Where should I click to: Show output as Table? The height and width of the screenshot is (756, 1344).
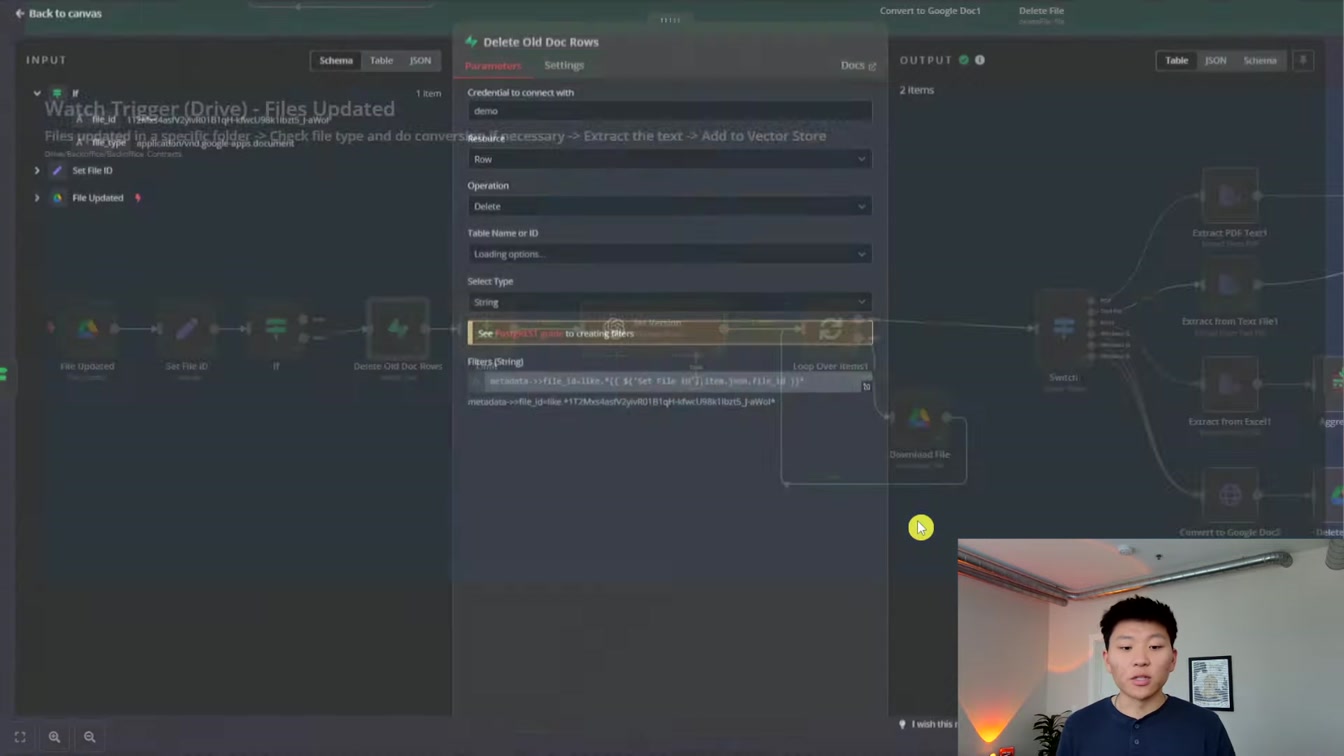pyautogui.click(x=1176, y=60)
